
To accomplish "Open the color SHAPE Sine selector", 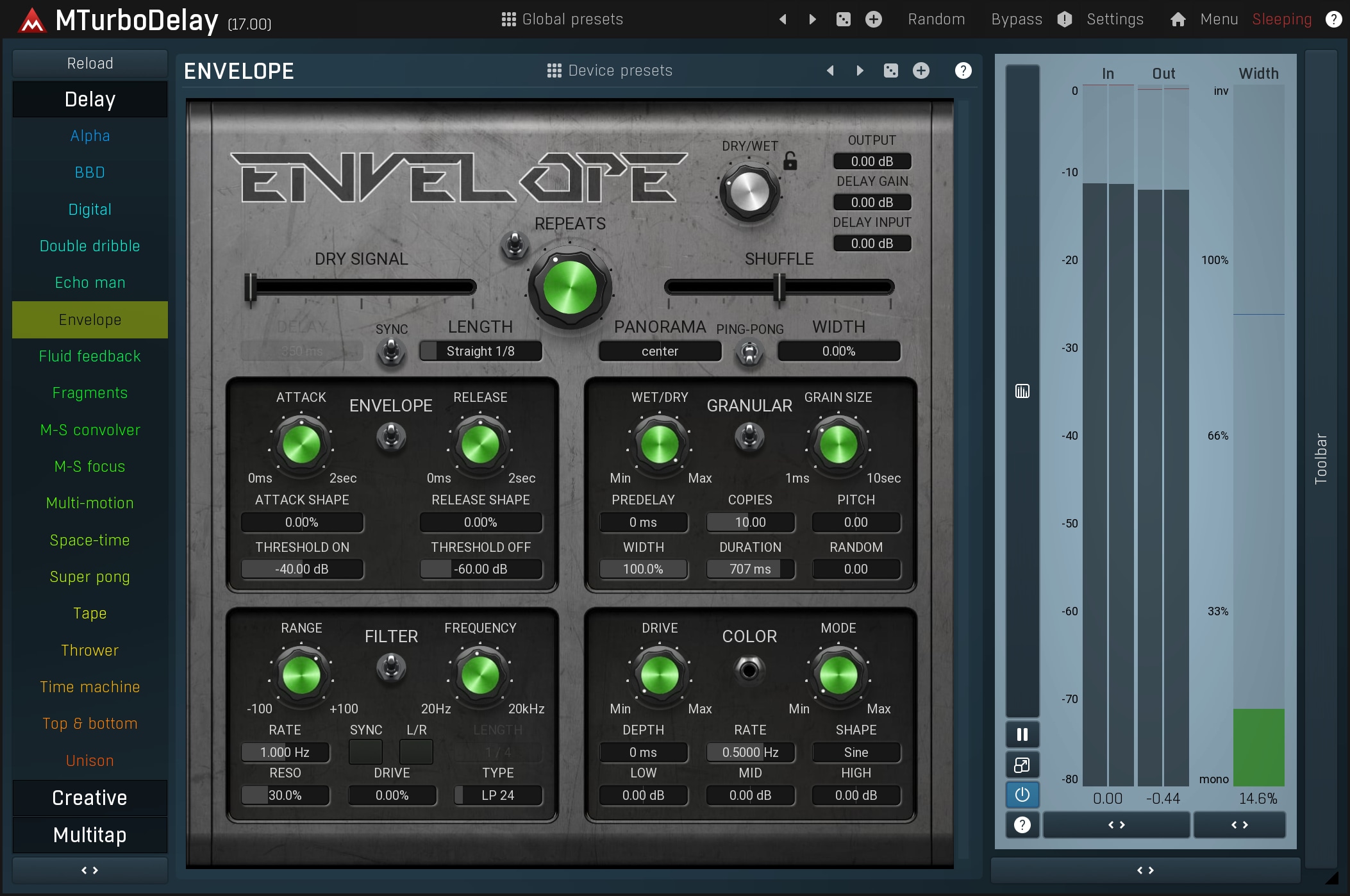I will (856, 752).
